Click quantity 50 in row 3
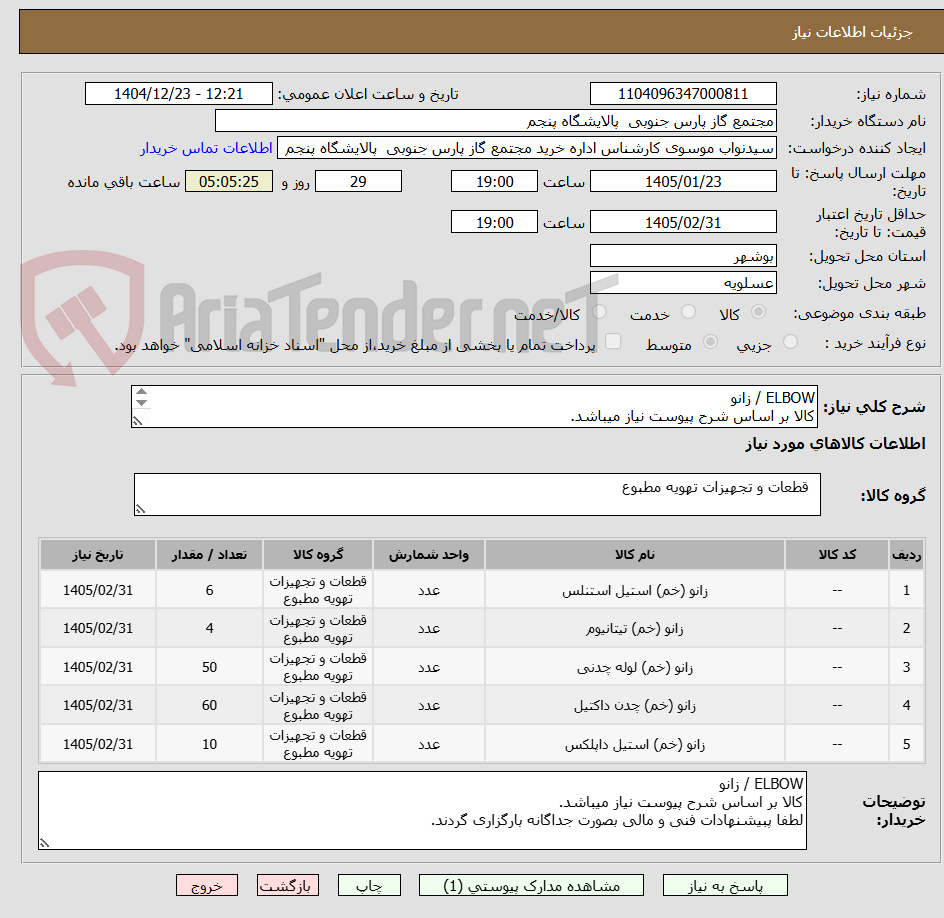This screenshot has width=944, height=918. (x=210, y=667)
